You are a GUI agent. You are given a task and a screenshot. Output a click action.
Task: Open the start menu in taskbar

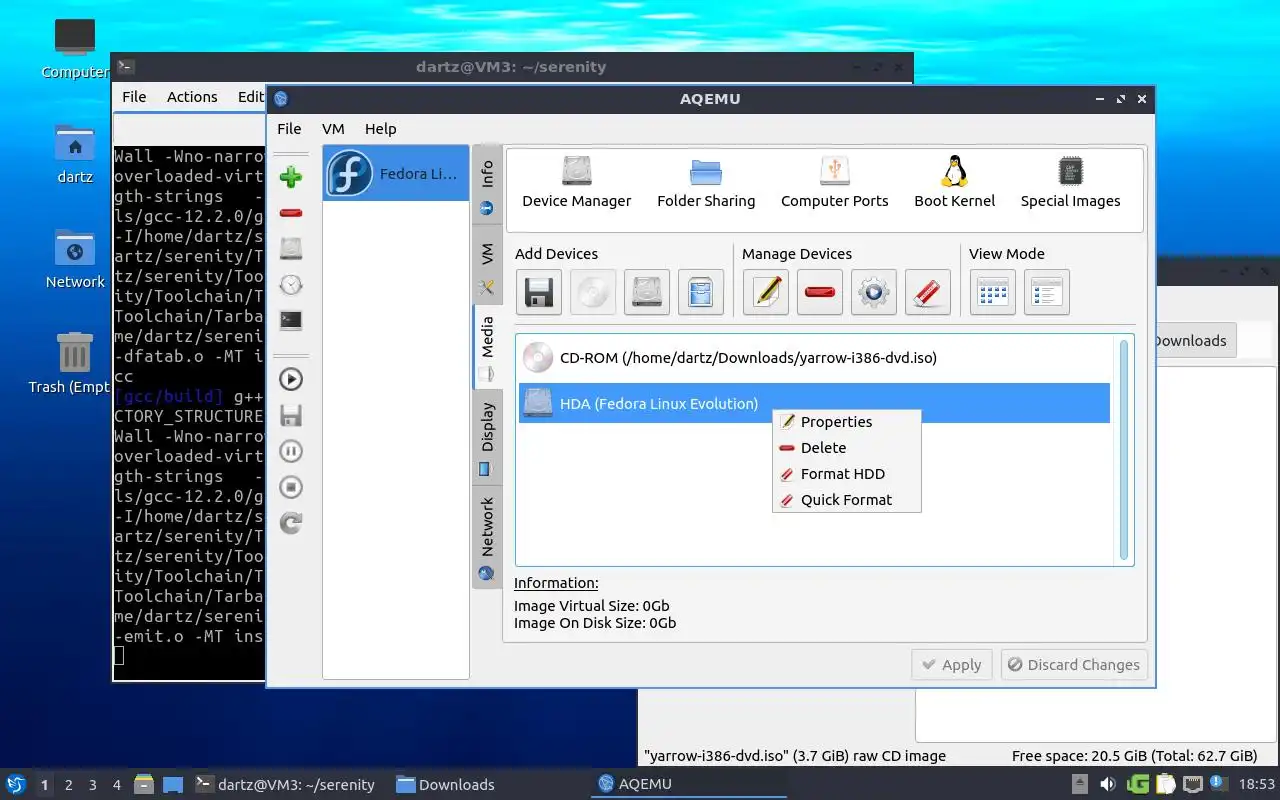click(x=16, y=784)
